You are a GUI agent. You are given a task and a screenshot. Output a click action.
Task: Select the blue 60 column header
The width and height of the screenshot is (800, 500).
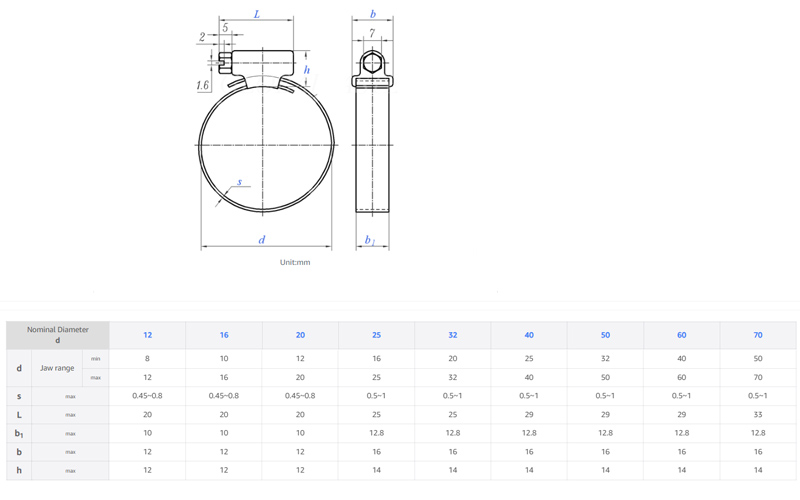click(x=682, y=335)
